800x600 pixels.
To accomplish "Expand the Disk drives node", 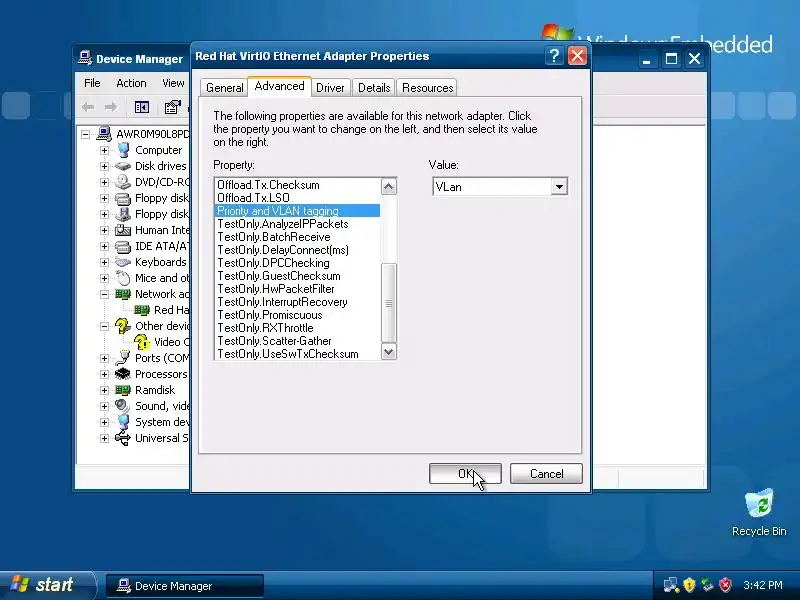I will pyautogui.click(x=105, y=166).
